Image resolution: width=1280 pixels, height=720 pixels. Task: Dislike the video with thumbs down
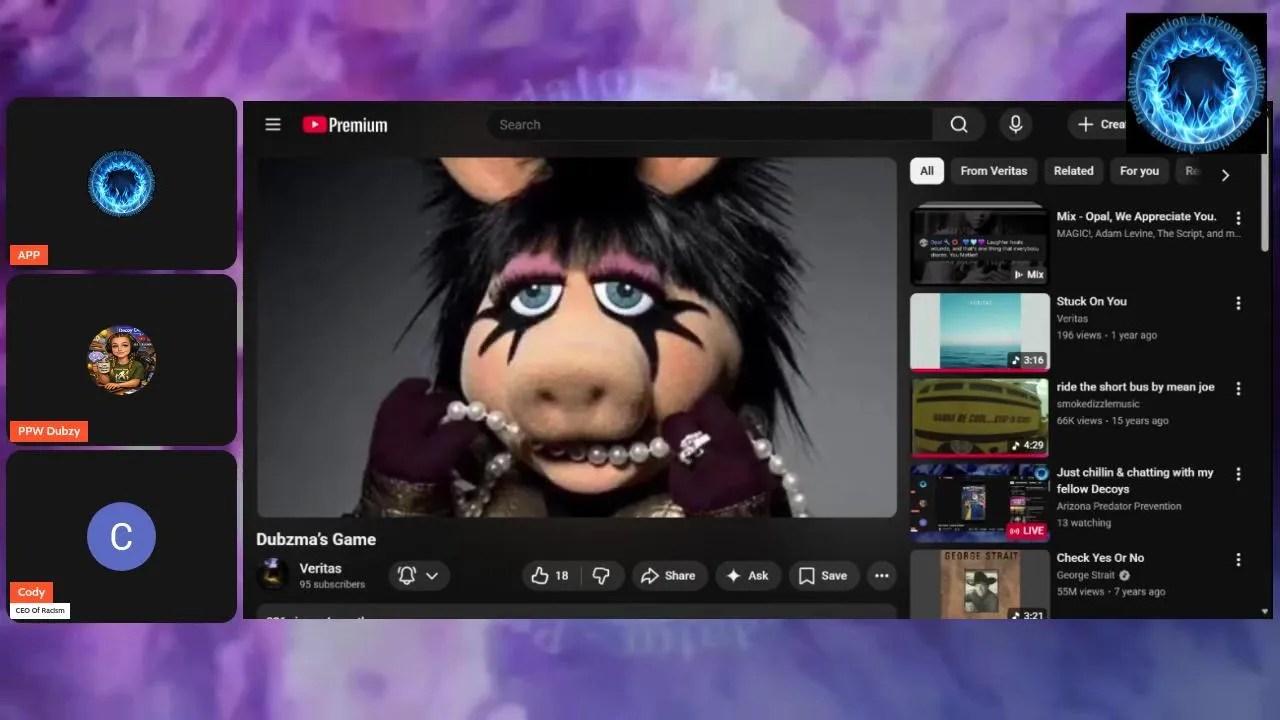tap(601, 575)
